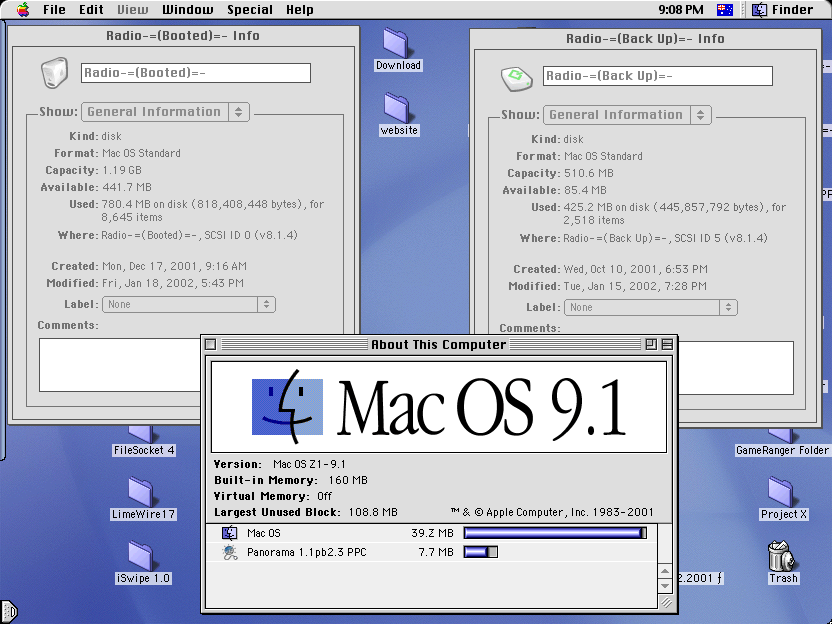Open Show dropdown in Booted Info window

tap(165, 112)
